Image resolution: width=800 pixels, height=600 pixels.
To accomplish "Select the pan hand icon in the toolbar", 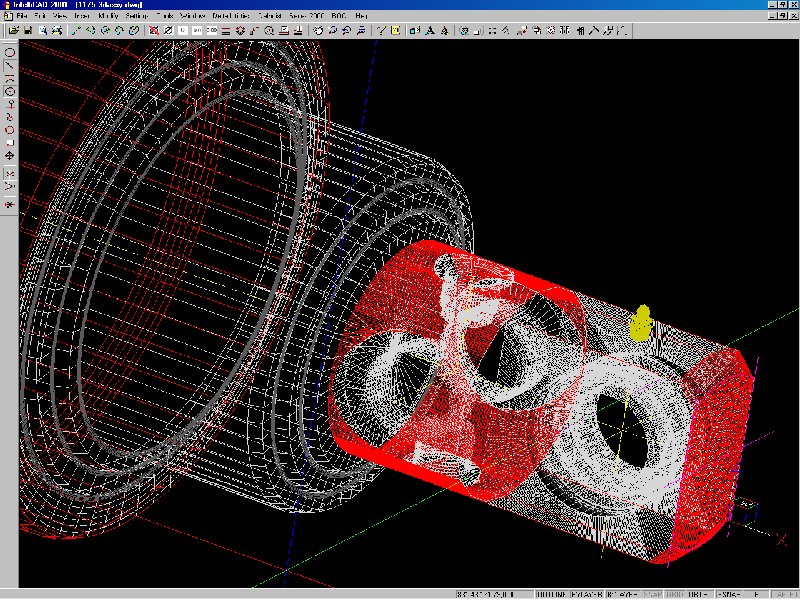I will point(318,31).
